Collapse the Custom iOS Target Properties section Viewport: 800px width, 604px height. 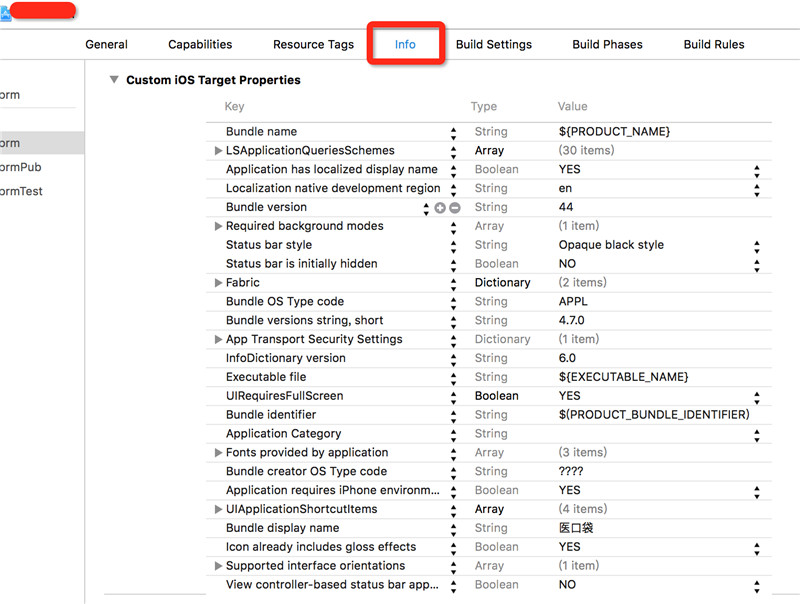click(x=114, y=80)
